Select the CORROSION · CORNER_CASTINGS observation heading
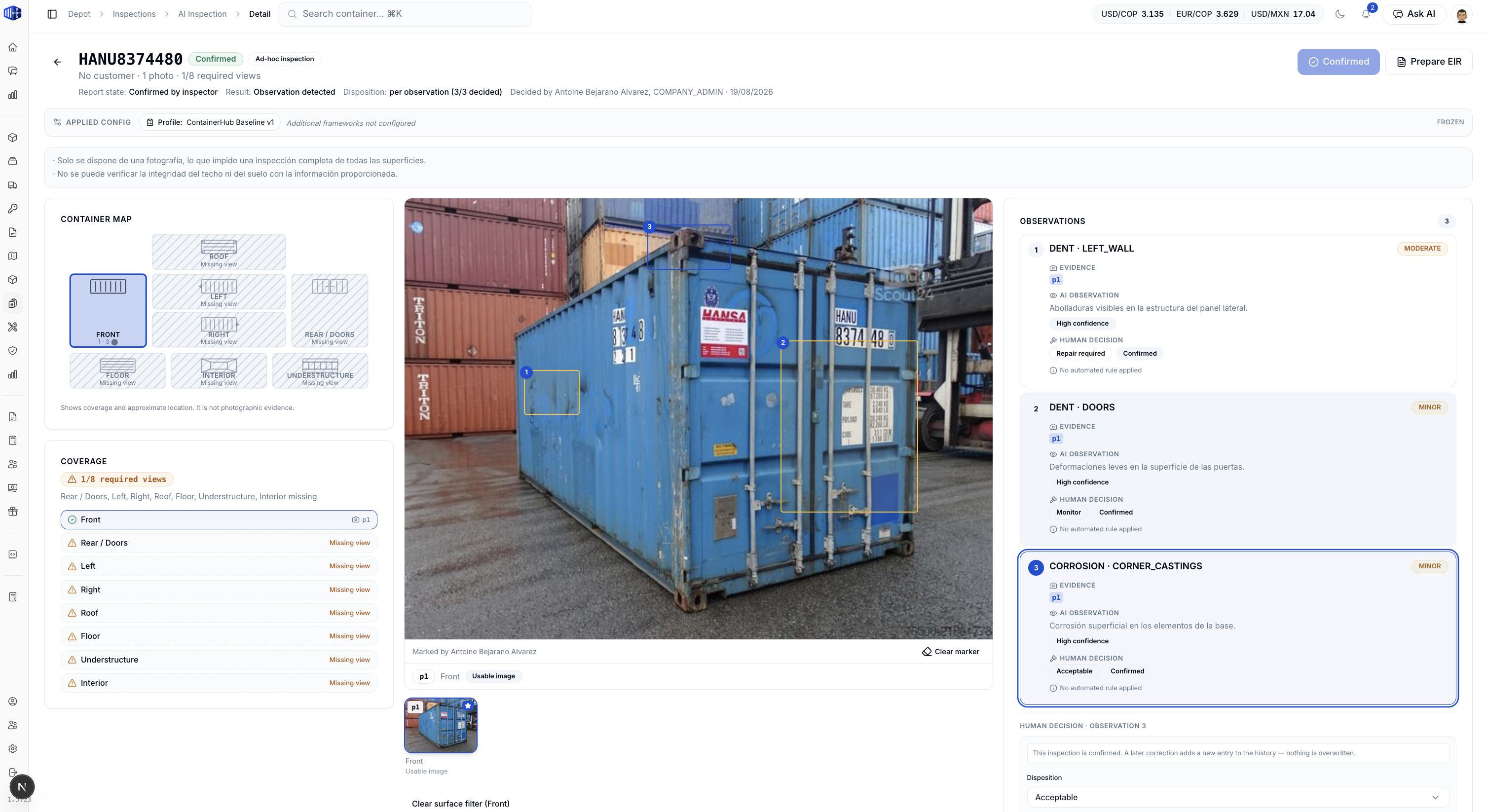This screenshot has width=1487, height=812. [1126, 566]
